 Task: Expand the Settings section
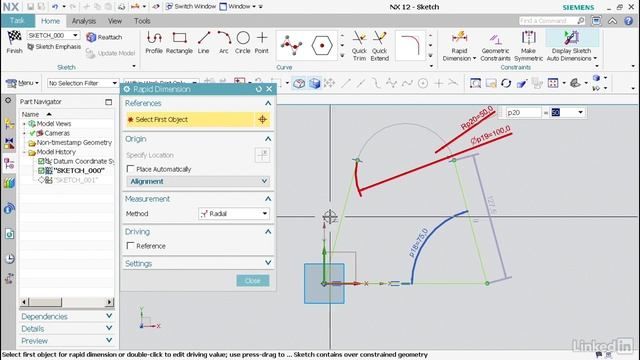pyautogui.click(x=198, y=263)
